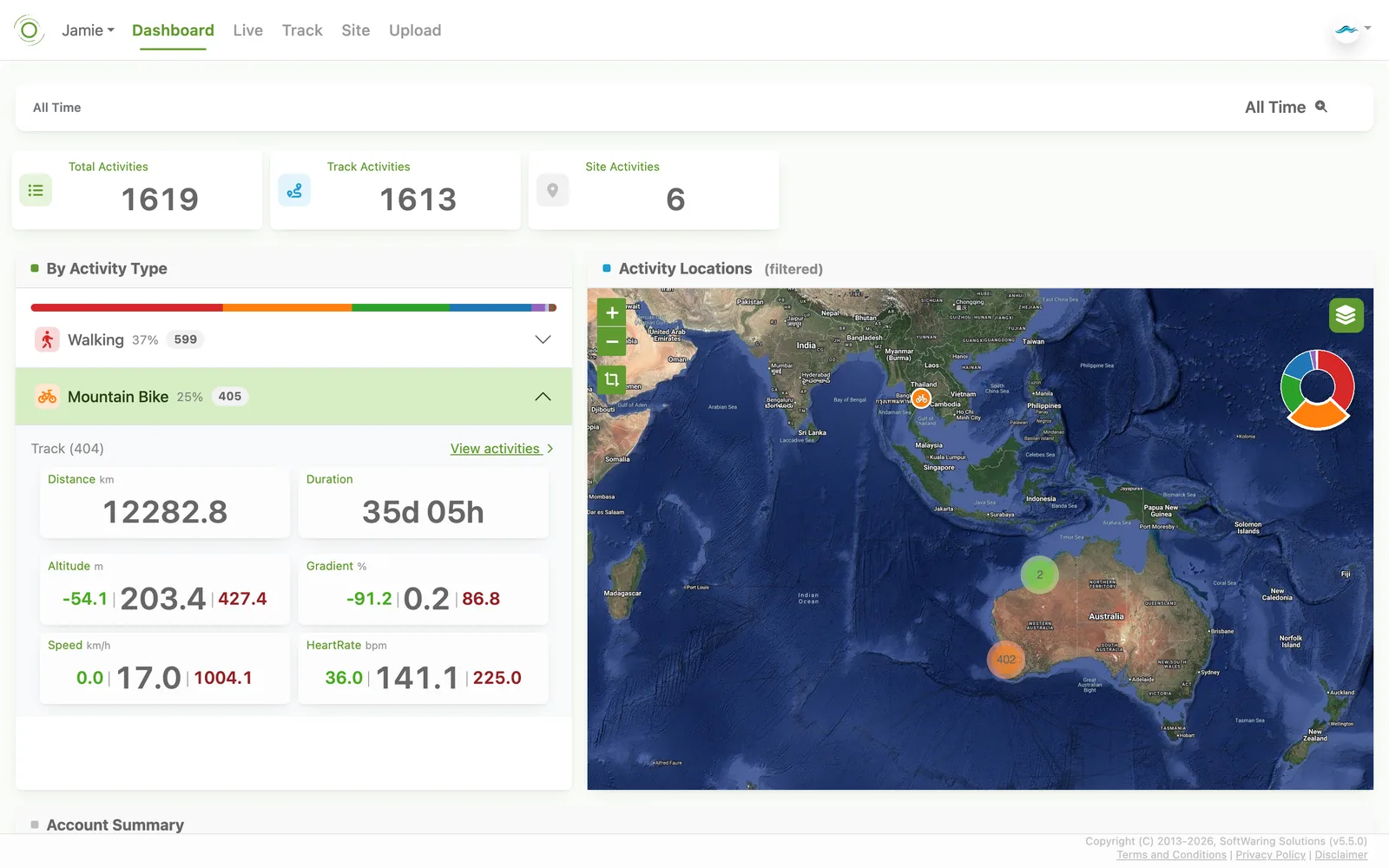Open the Live tab
1389x868 pixels.
(247, 30)
